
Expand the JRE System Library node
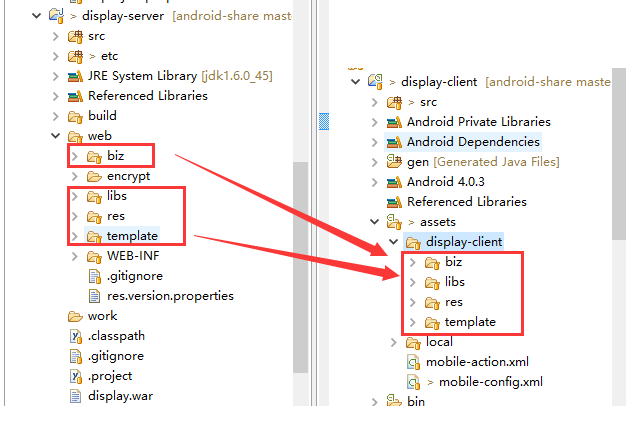click(56, 76)
